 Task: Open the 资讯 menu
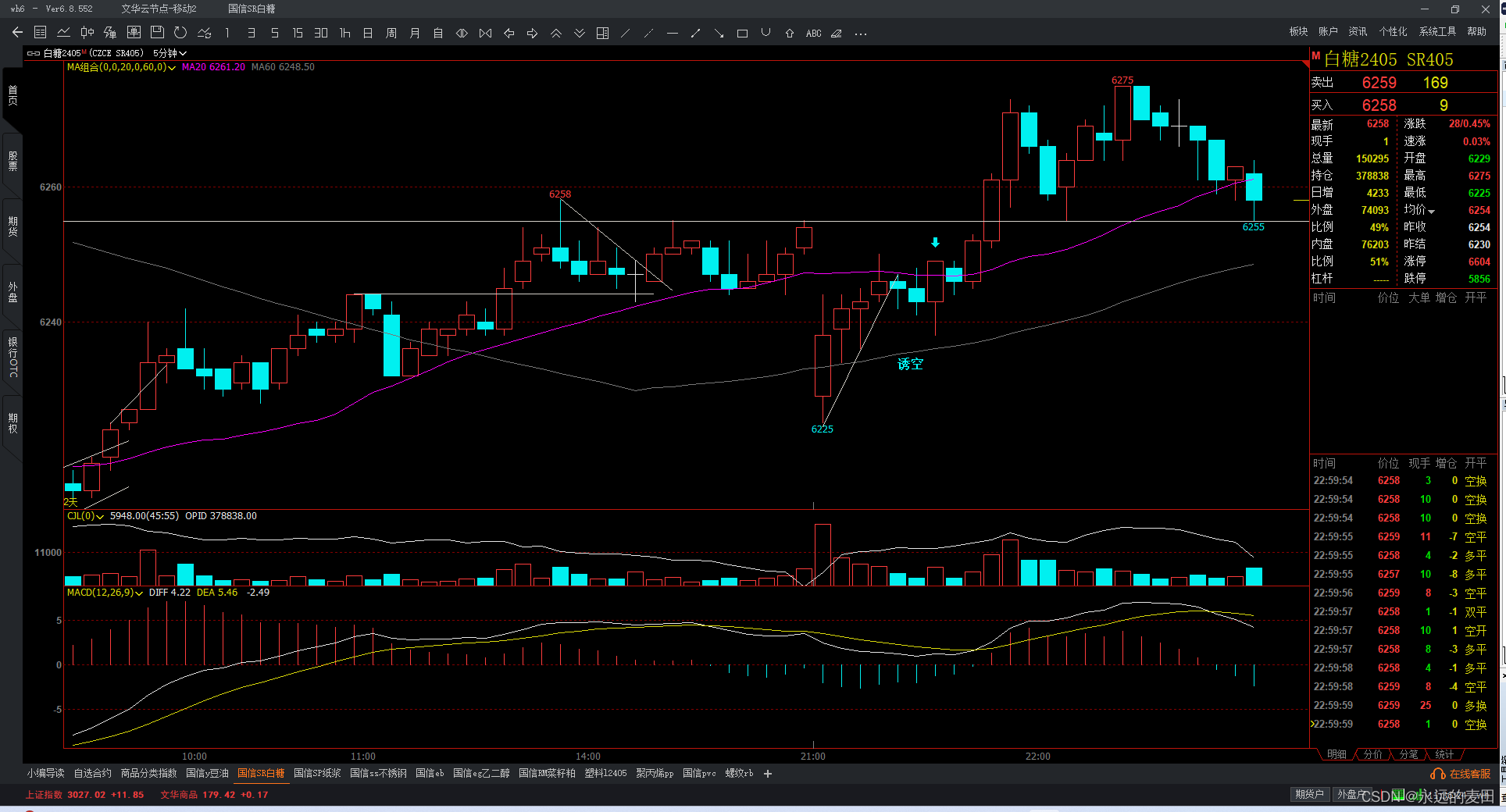click(1358, 31)
